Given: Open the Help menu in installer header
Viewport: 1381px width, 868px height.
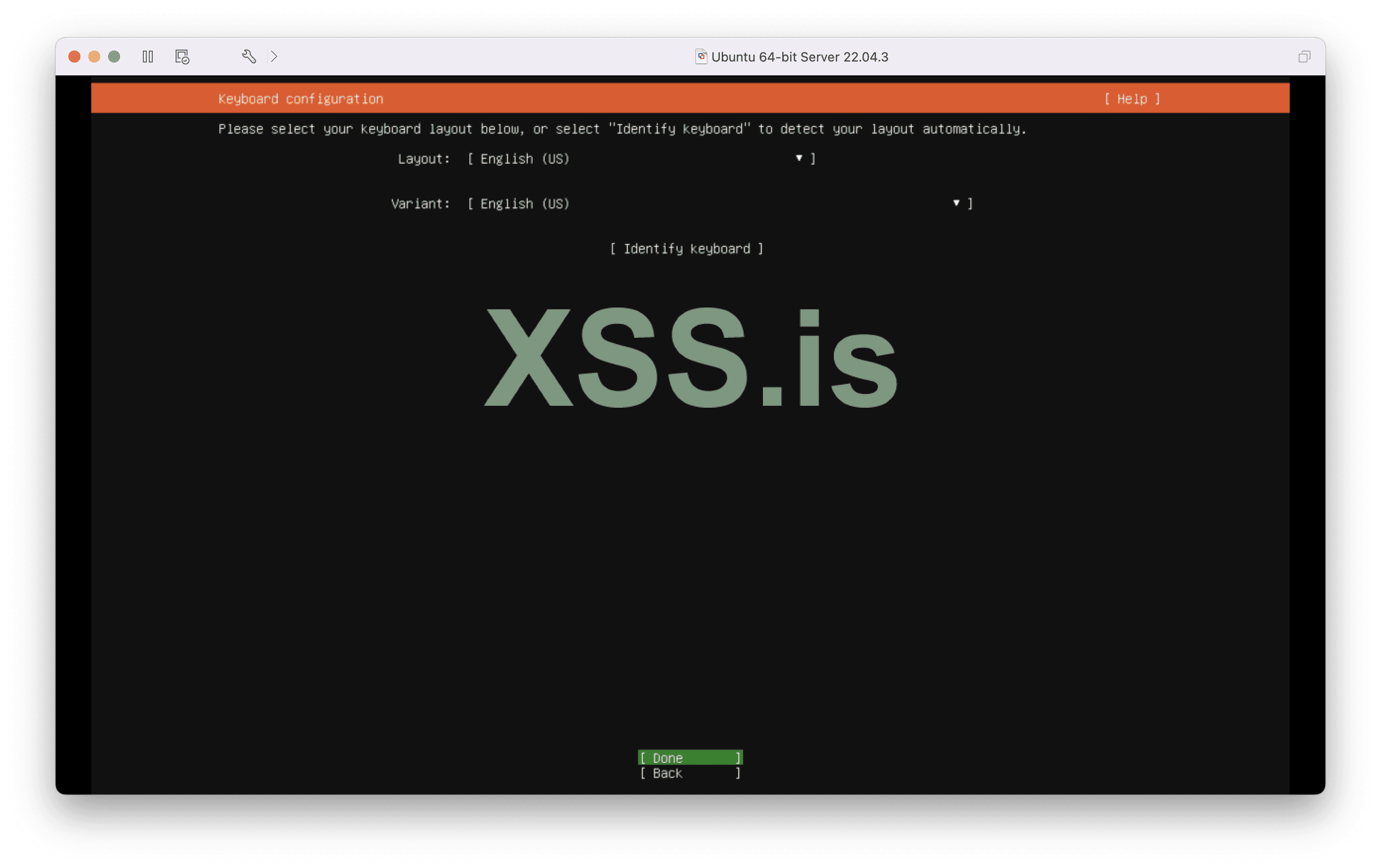Looking at the screenshot, I should (1132, 99).
